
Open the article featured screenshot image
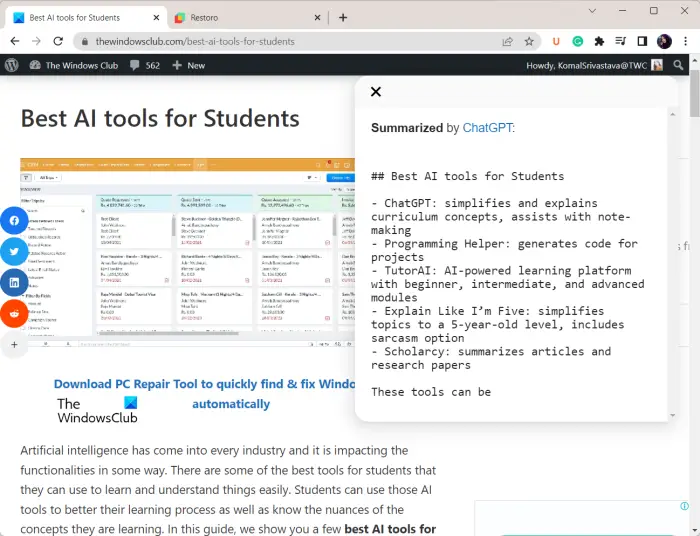[188, 253]
